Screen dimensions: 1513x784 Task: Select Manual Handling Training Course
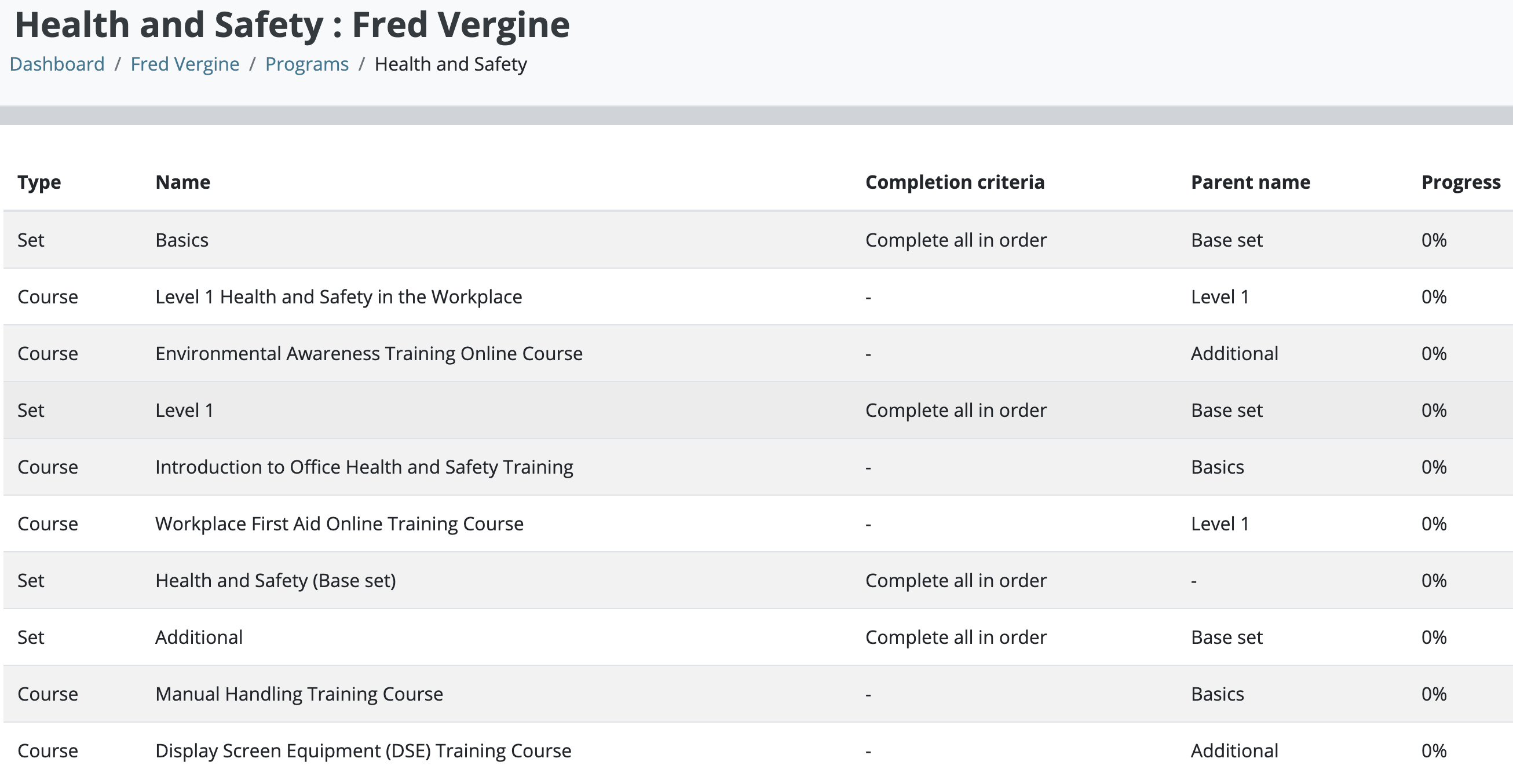(298, 694)
